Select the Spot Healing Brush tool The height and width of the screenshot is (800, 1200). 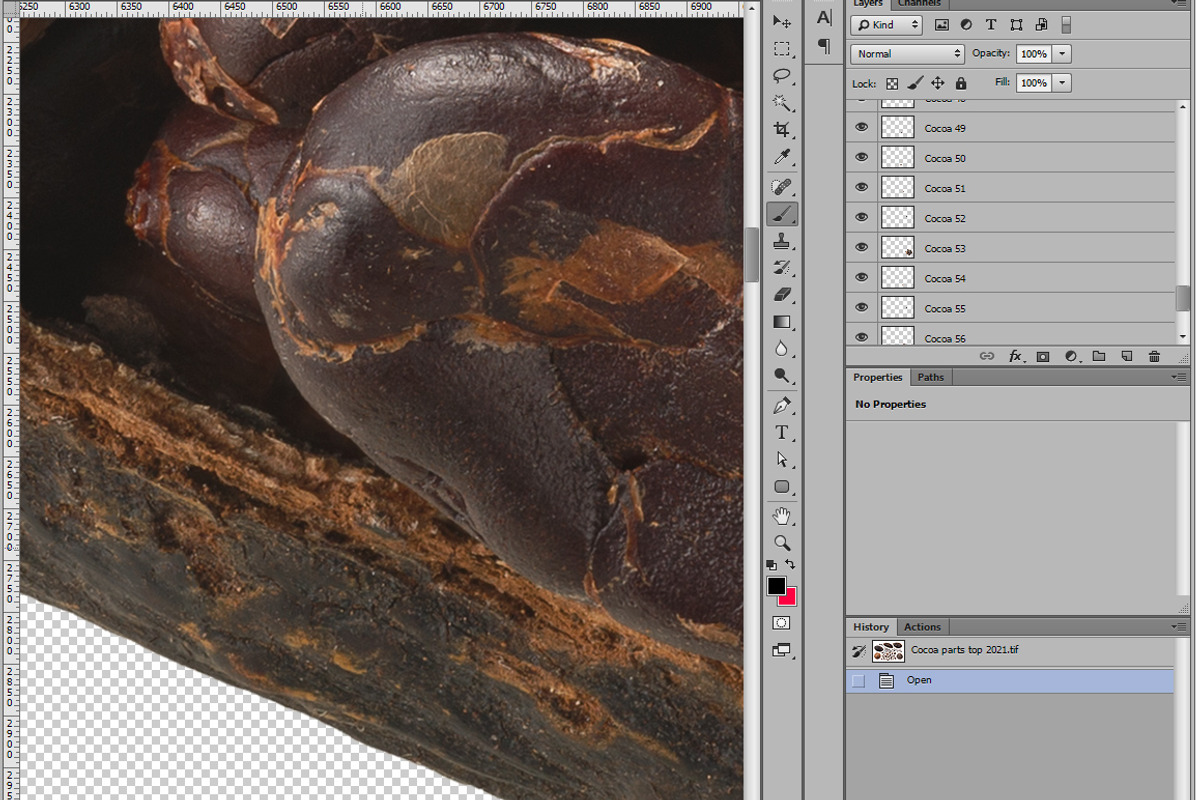[x=782, y=187]
